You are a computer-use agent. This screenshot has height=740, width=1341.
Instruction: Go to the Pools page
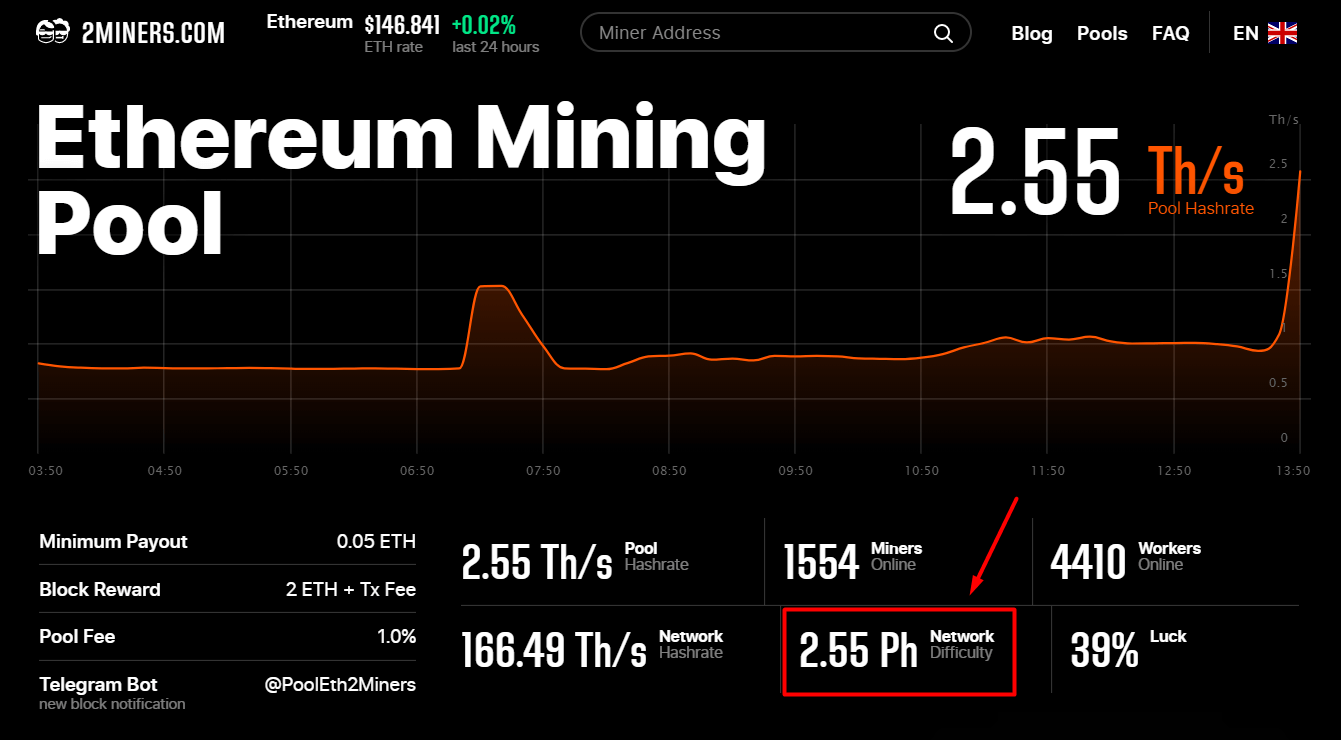pyautogui.click(x=1102, y=33)
